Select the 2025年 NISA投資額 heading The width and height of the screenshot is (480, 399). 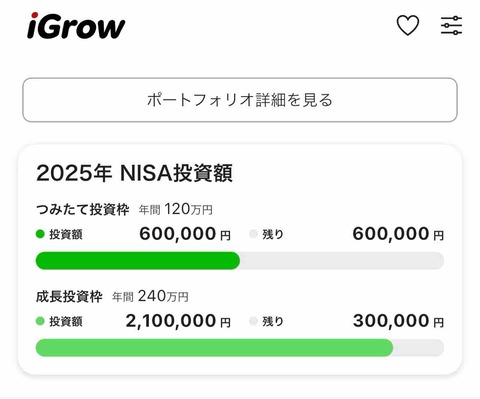[134, 173]
